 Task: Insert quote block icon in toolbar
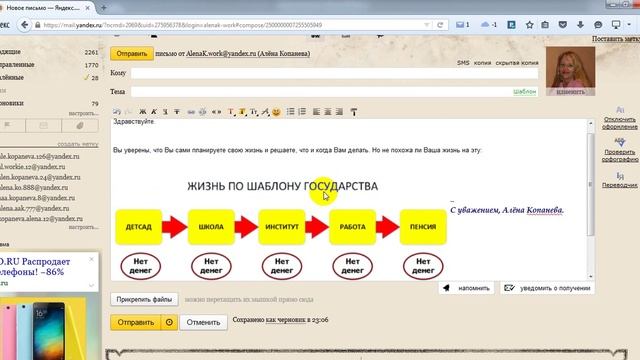(216, 111)
